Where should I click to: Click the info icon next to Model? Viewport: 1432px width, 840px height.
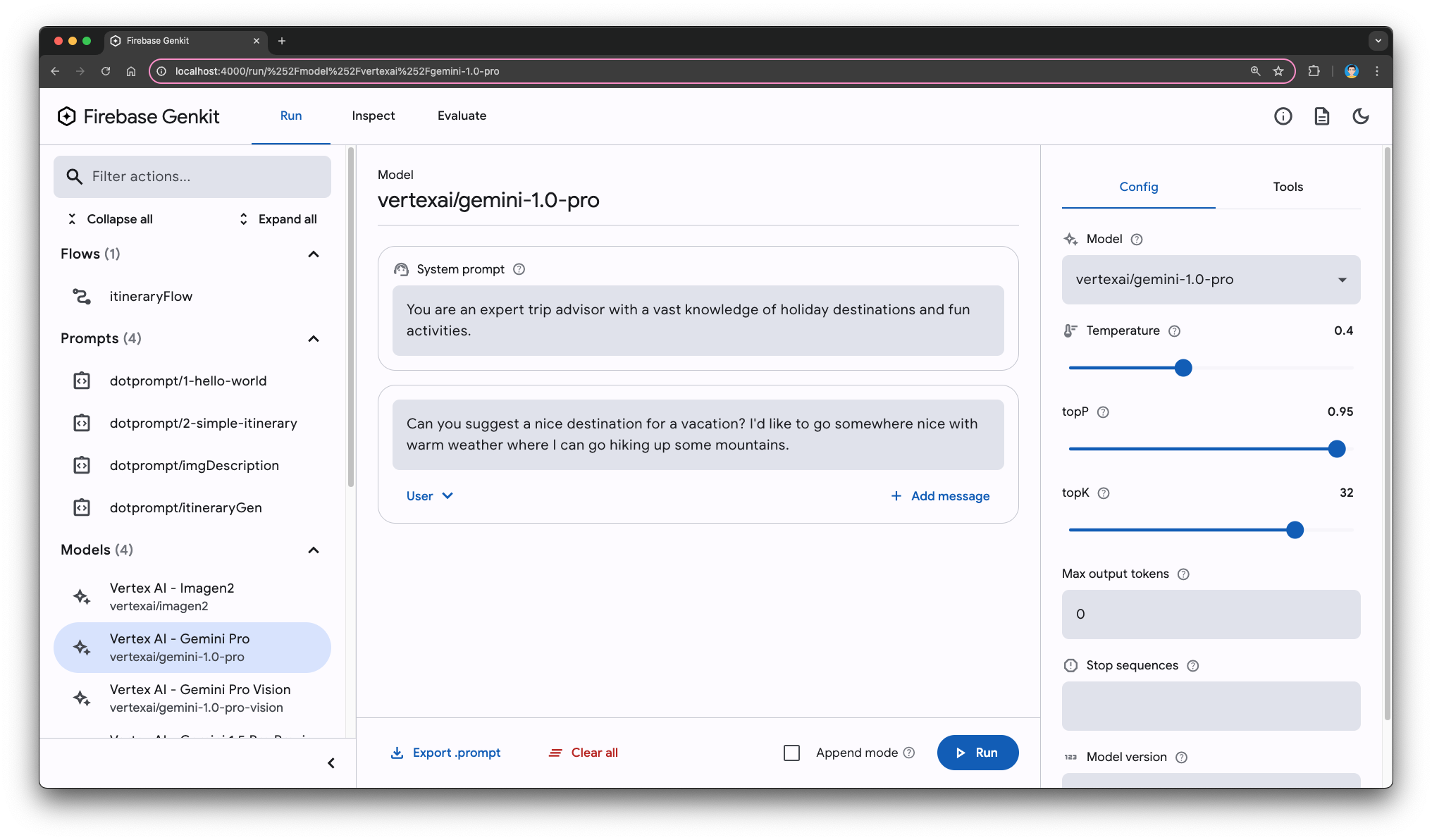[x=1135, y=239]
